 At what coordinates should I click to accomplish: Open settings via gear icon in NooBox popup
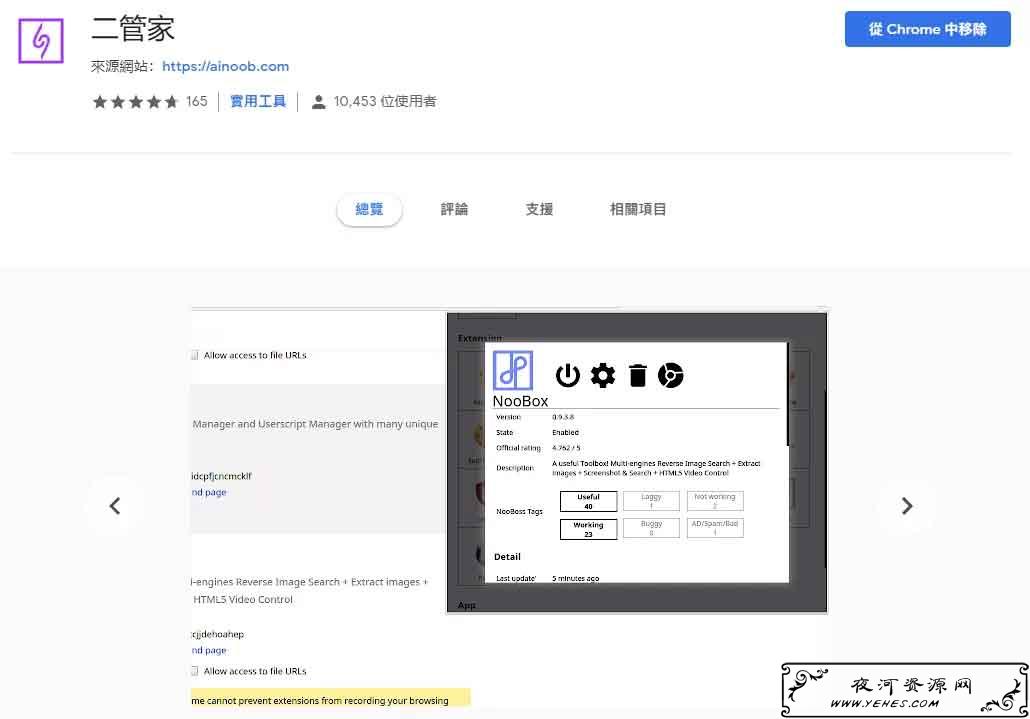pos(603,376)
